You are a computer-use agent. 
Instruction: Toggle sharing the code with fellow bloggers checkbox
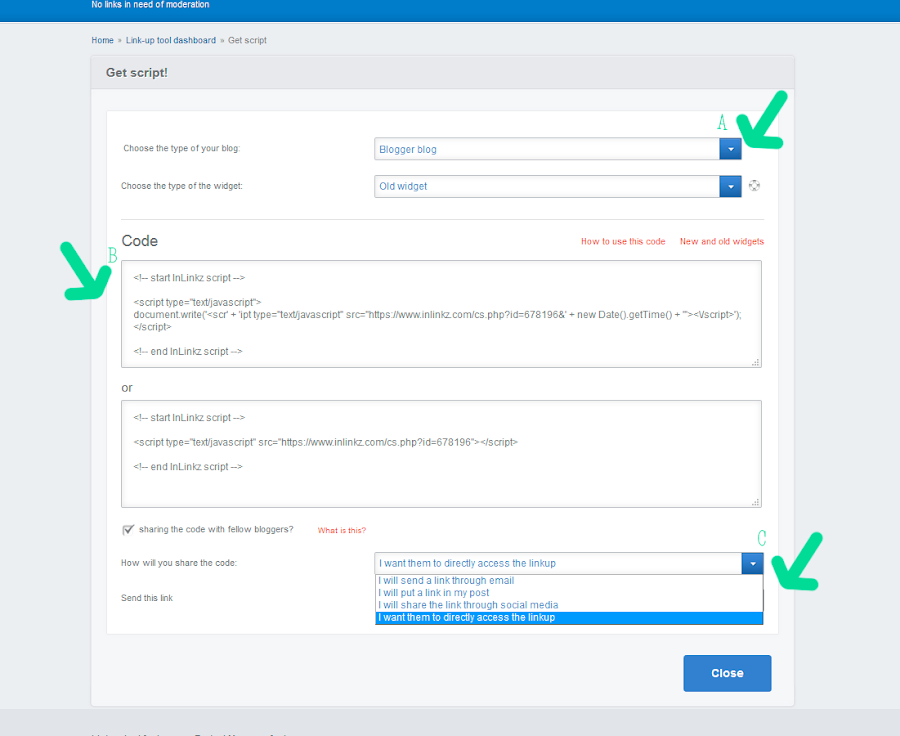coord(128,529)
